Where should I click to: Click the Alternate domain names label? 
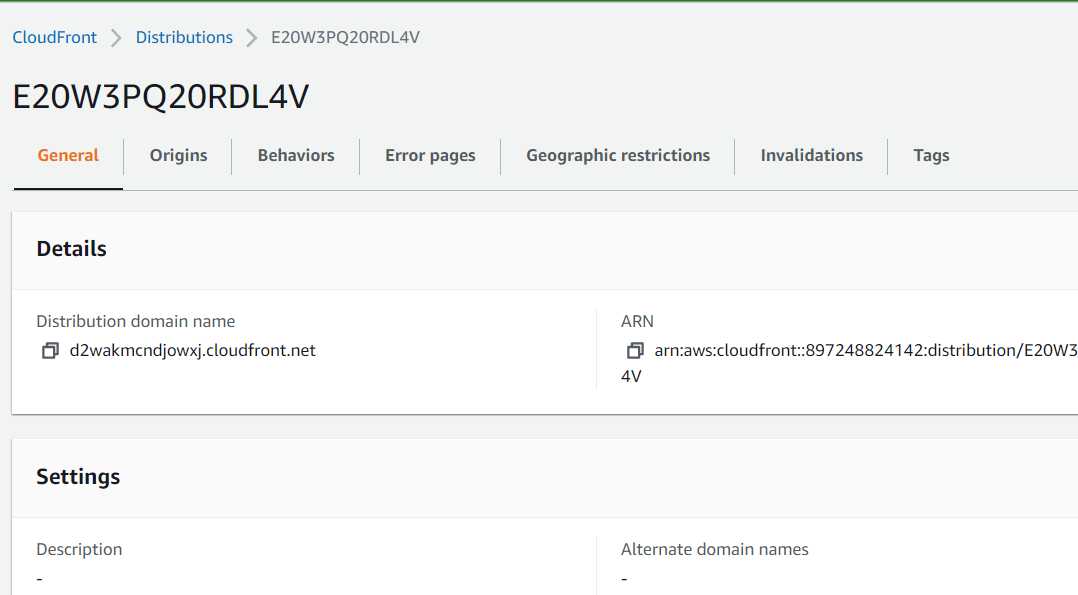pos(714,550)
